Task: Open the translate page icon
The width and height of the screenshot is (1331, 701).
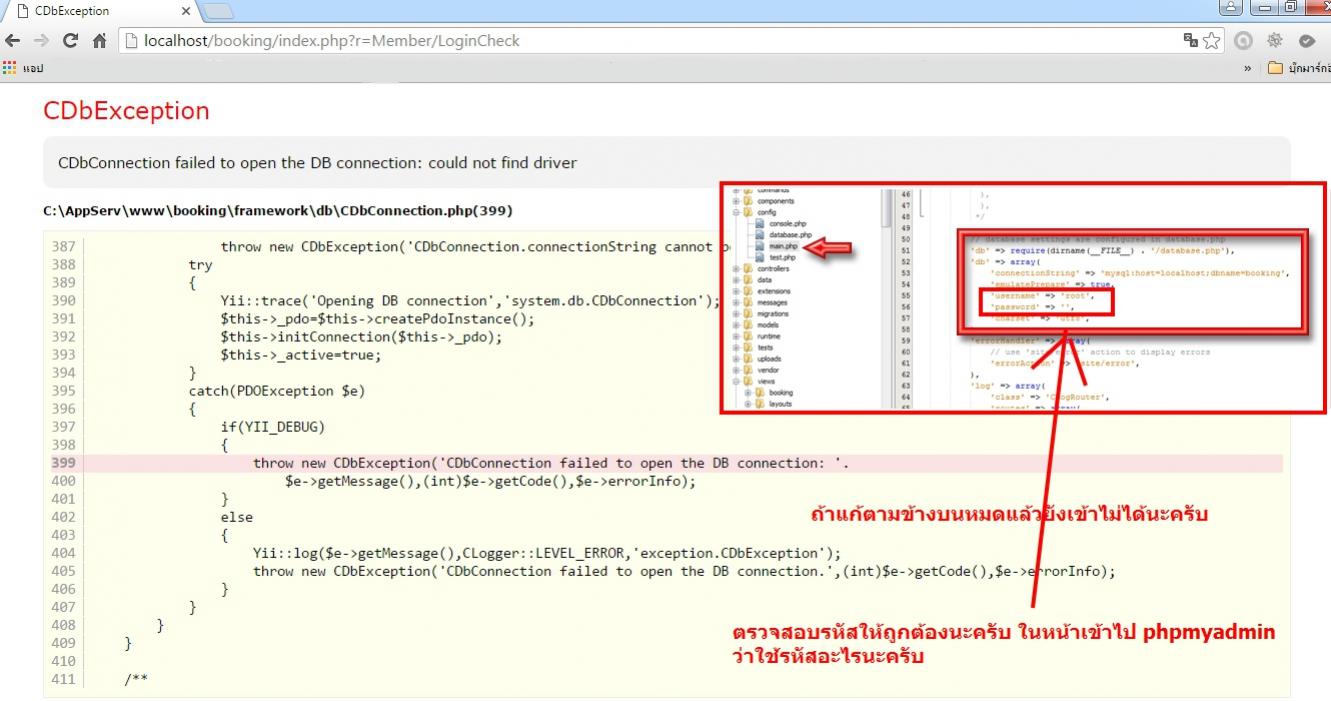Action: click(x=1190, y=41)
